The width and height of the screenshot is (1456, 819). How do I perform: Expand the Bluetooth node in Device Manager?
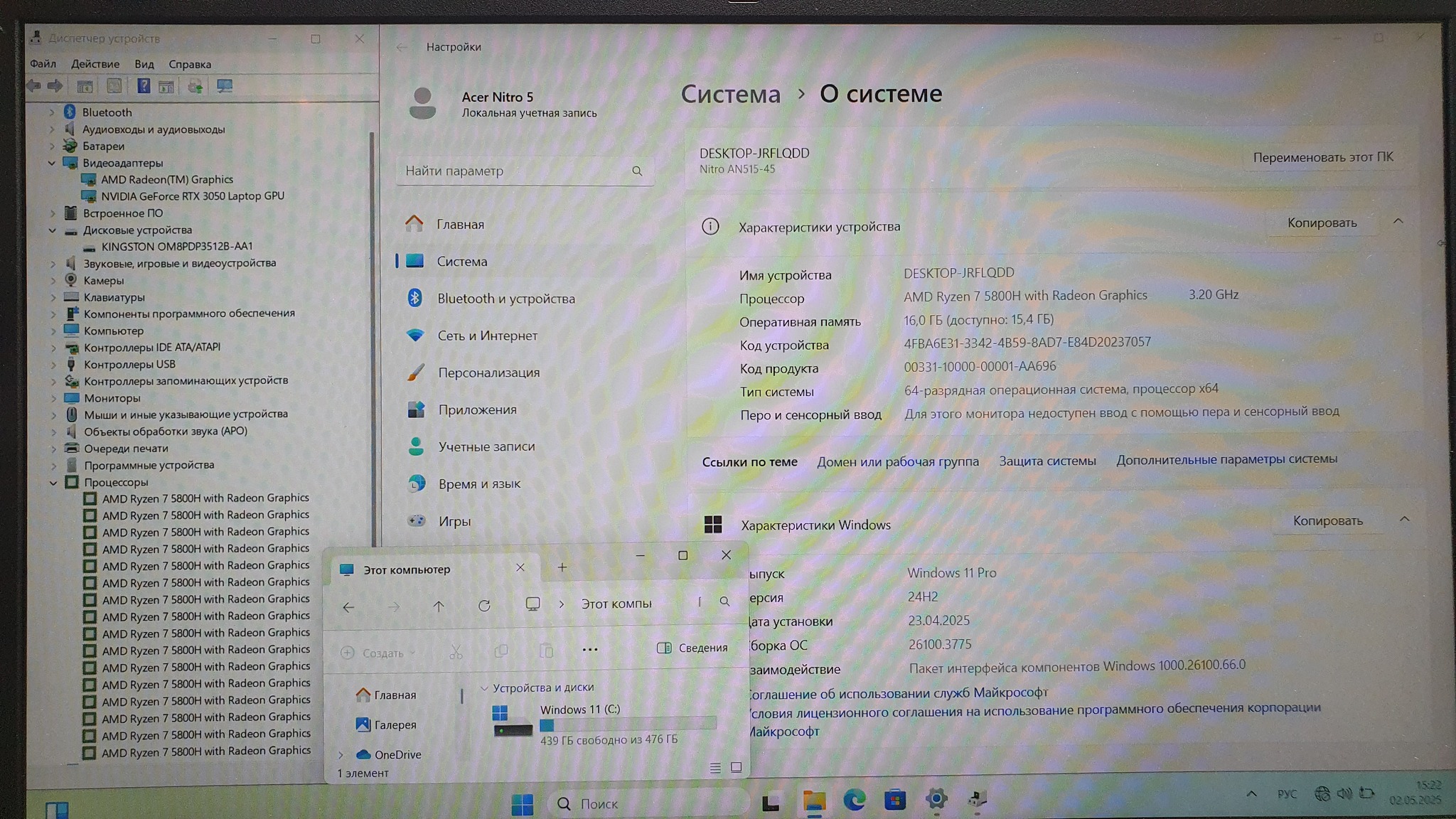[x=52, y=112]
